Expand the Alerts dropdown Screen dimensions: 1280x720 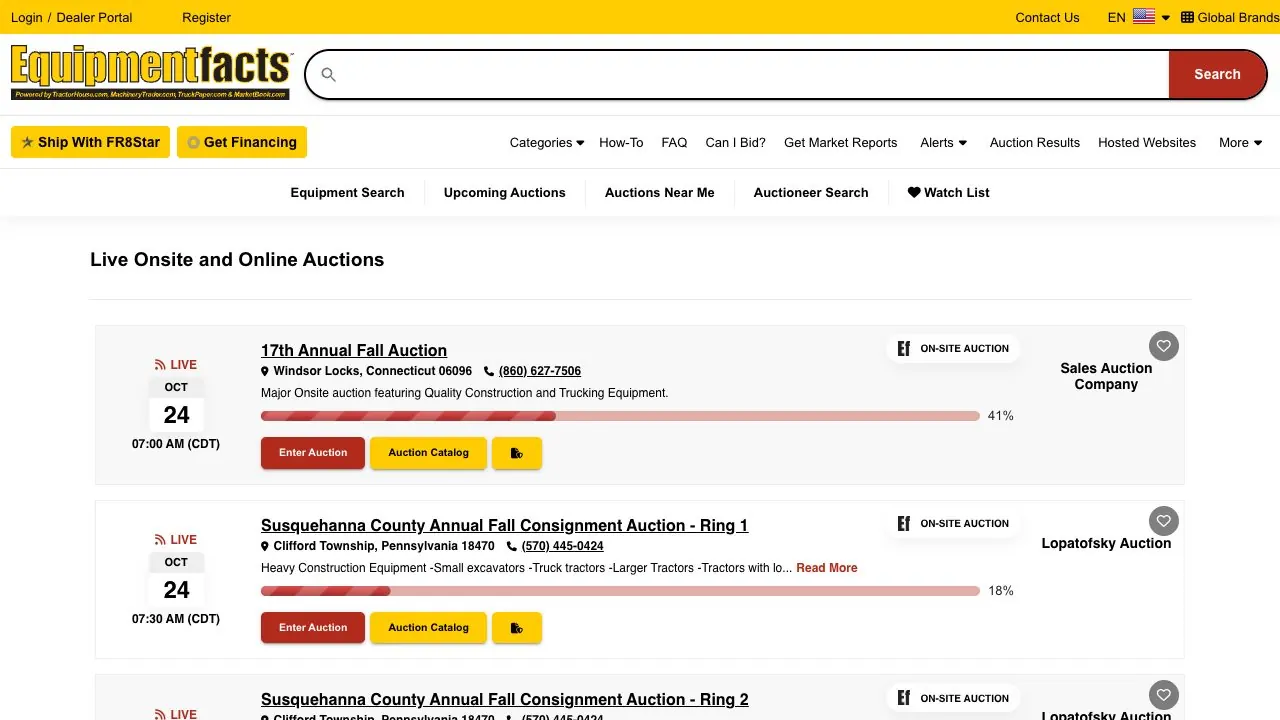tap(943, 143)
